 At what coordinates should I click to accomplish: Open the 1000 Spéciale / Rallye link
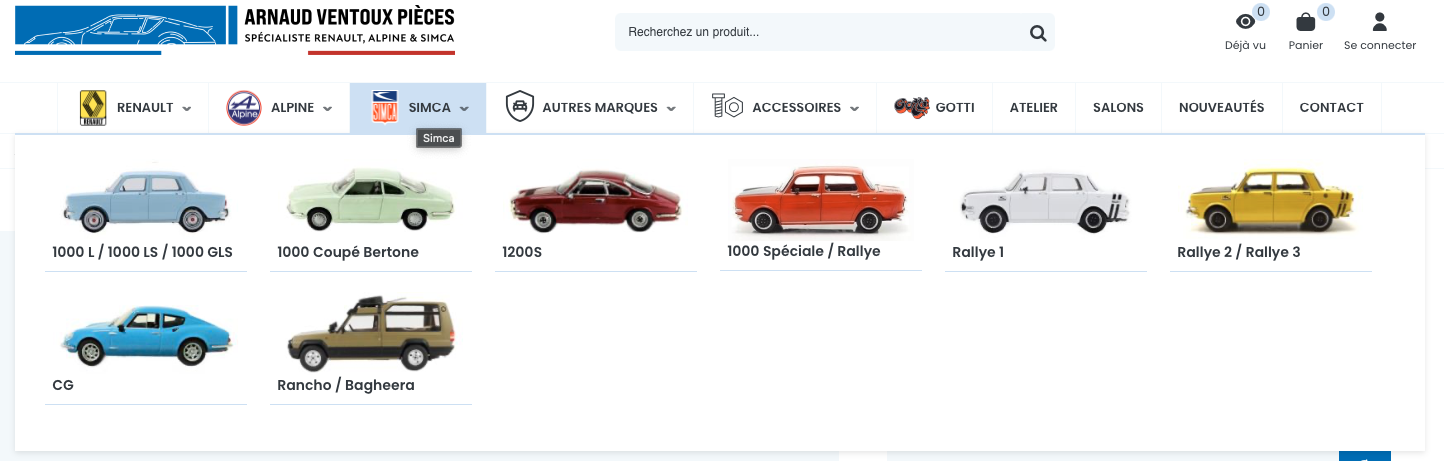click(804, 251)
